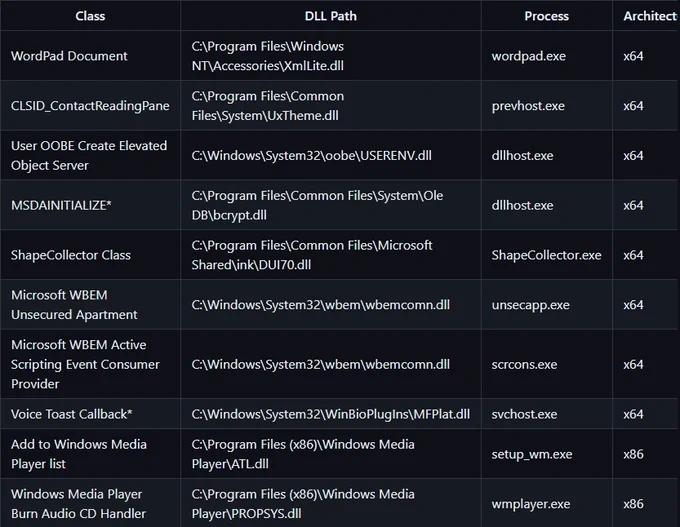The image size is (680, 527).
Task: Click the prevhost.exe process cell
Action: point(546,105)
